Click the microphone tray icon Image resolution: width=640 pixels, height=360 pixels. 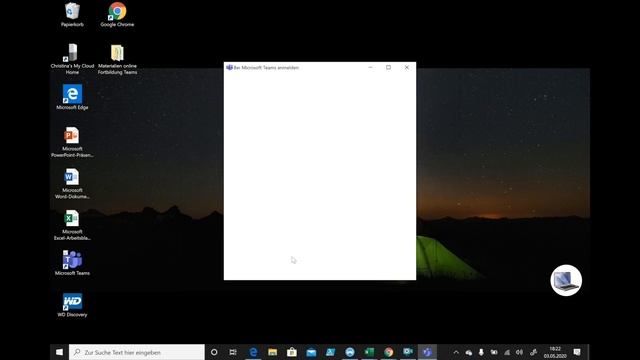pyautogui.click(x=481, y=352)
